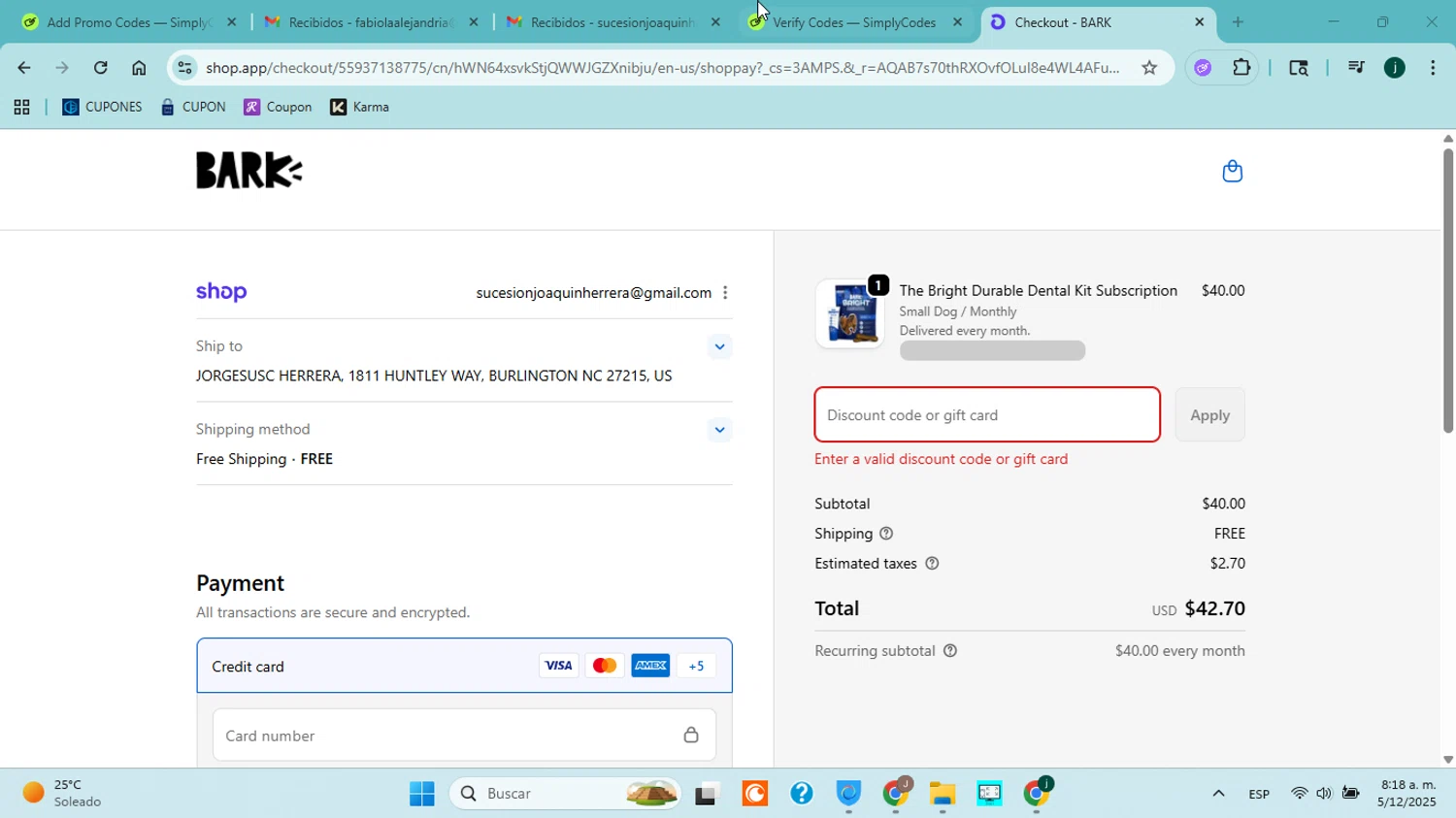Viewport: 1456px width, 818px height.
Task: Click the address bar URL
Action: (662, 67)
